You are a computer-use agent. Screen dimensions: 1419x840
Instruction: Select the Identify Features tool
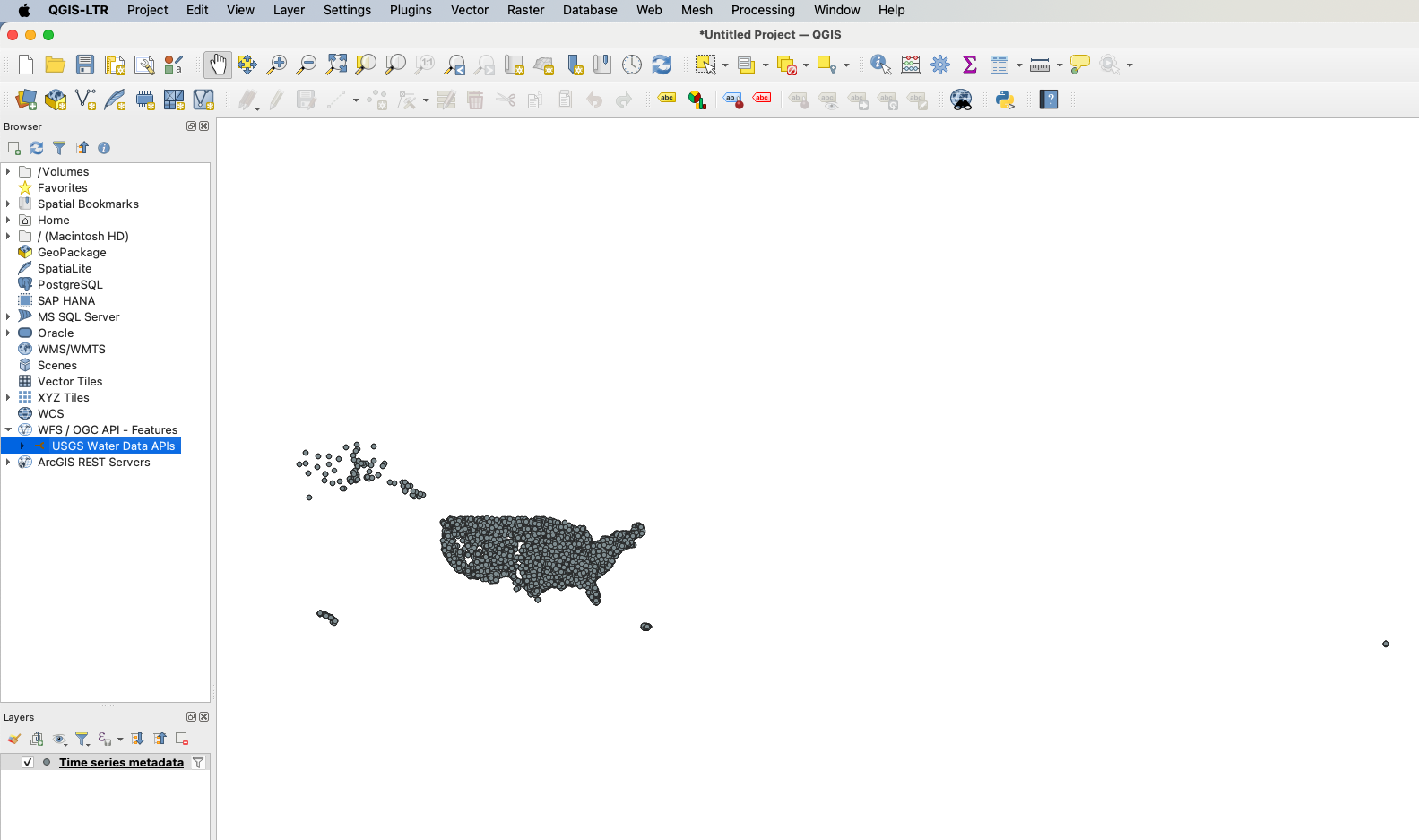point(881,65)
